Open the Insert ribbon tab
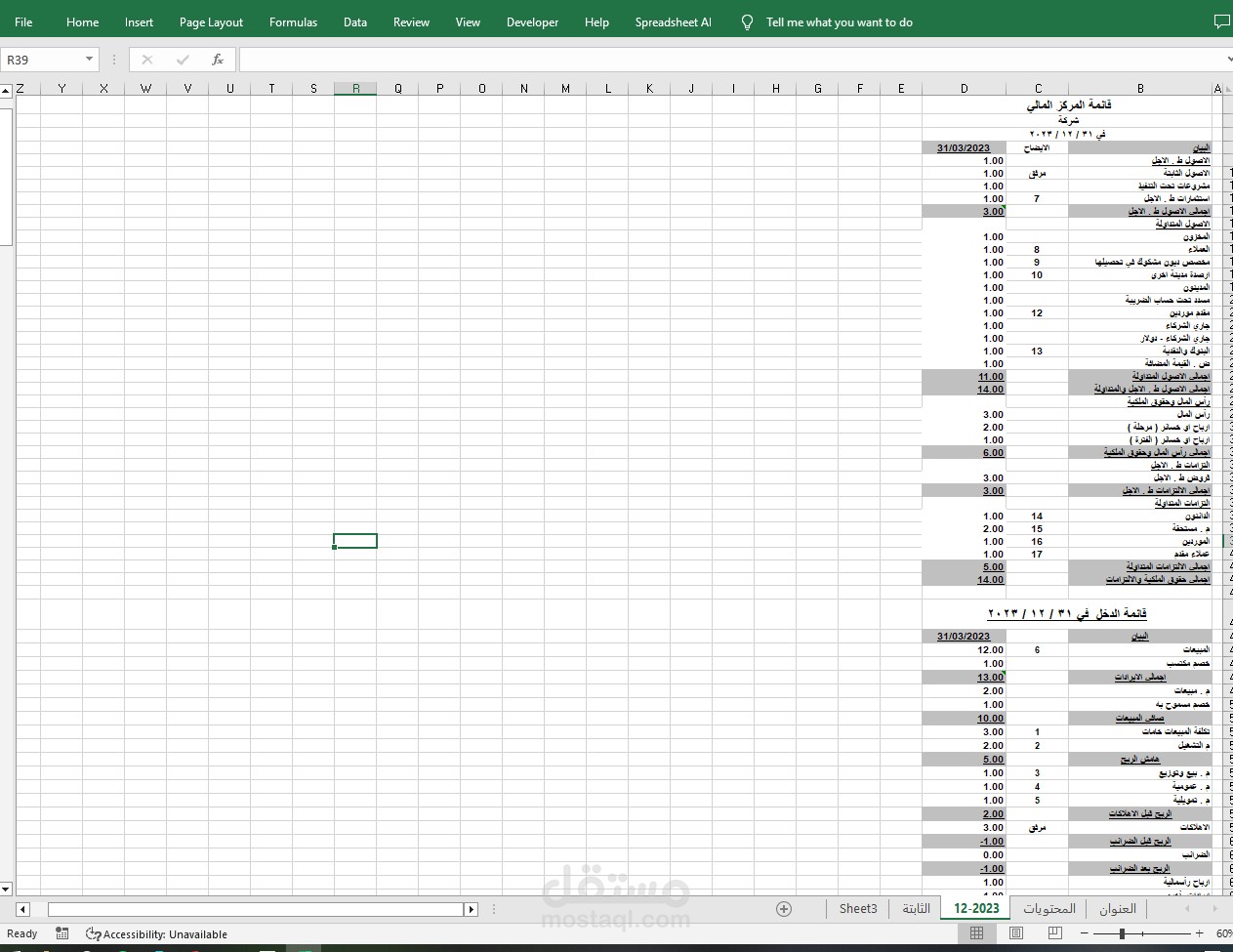Viewport: 1233px width, 952px height. point(139,21)
